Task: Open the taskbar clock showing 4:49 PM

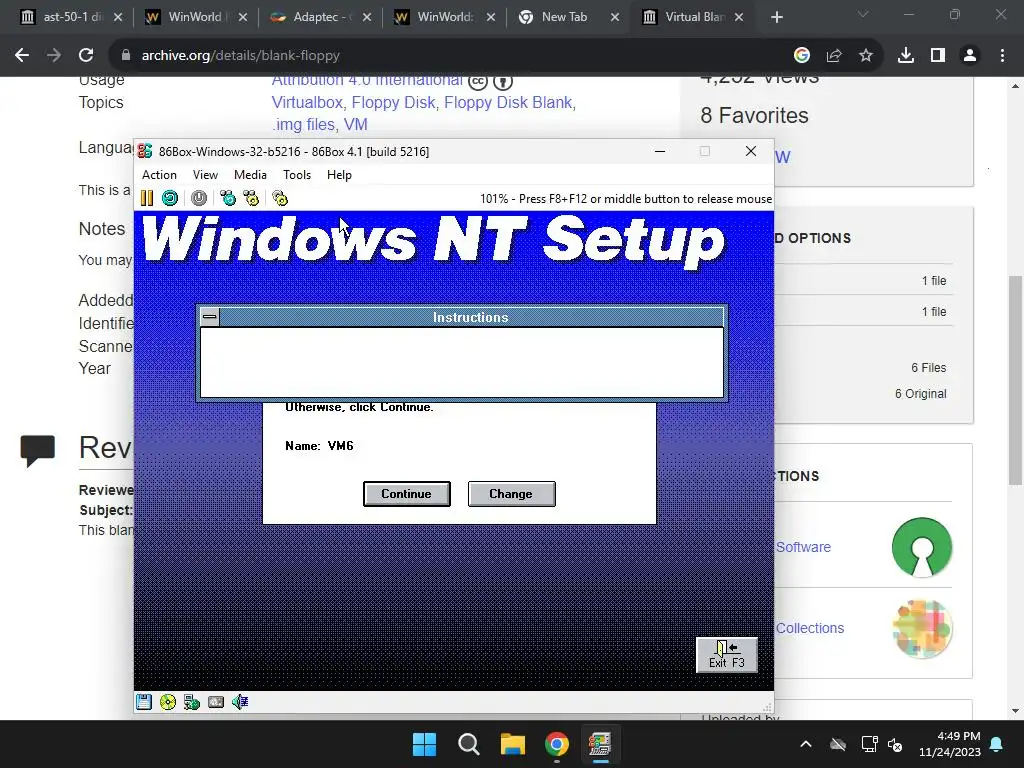Action: pyautogui.click(x=950, y=744)
